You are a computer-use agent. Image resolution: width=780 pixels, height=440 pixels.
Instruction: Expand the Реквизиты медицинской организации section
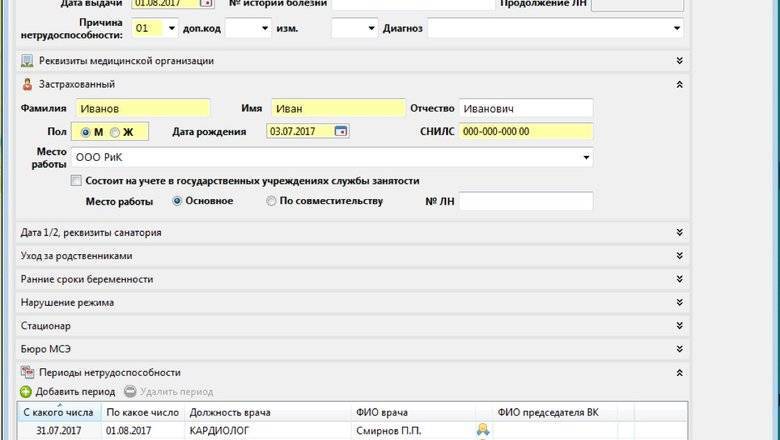pyautogui.click(x=680, y=61)
